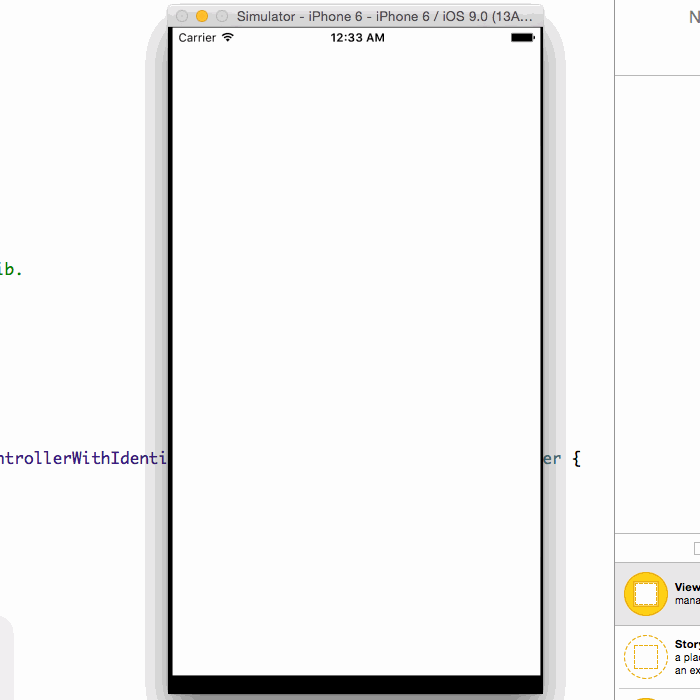Place cursor on the ntrollerWithIdenti code text
700x700 pixels.
tap(84, 459)
